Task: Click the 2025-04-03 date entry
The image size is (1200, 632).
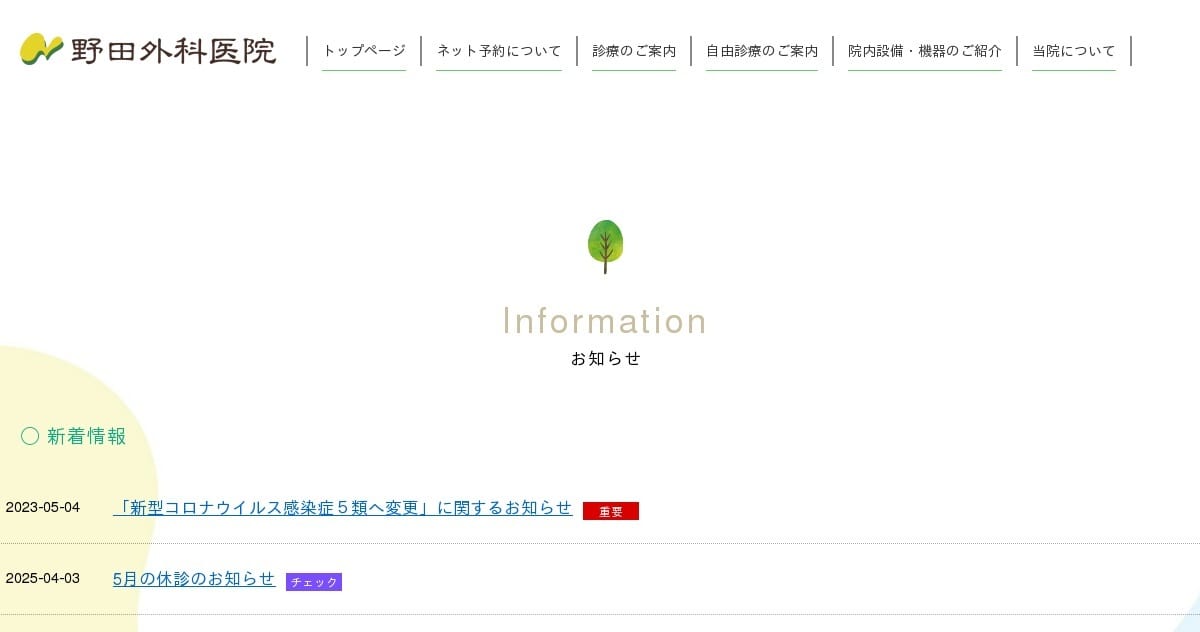Action: pos(43,578)
